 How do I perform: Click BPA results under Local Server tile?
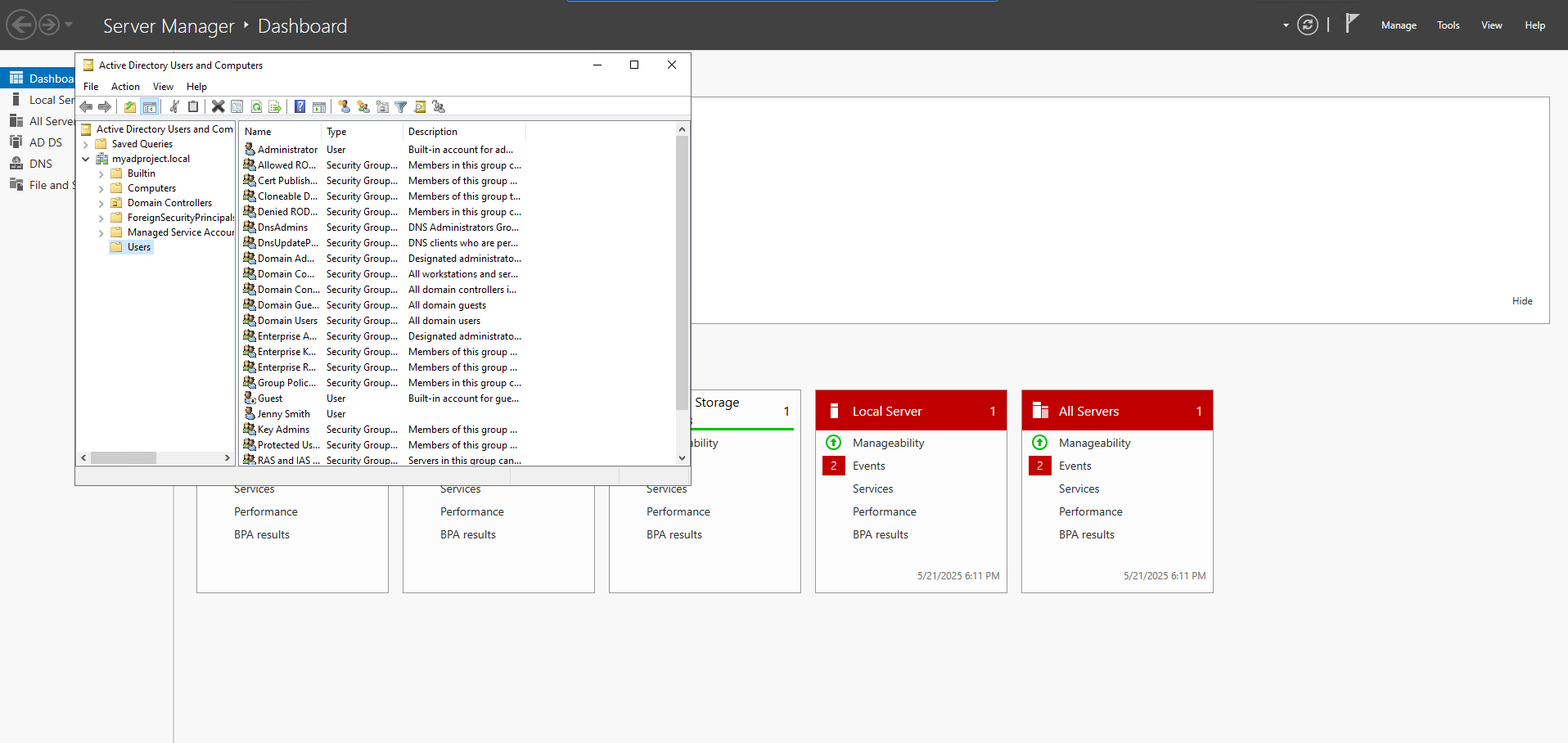pos(880,534)
